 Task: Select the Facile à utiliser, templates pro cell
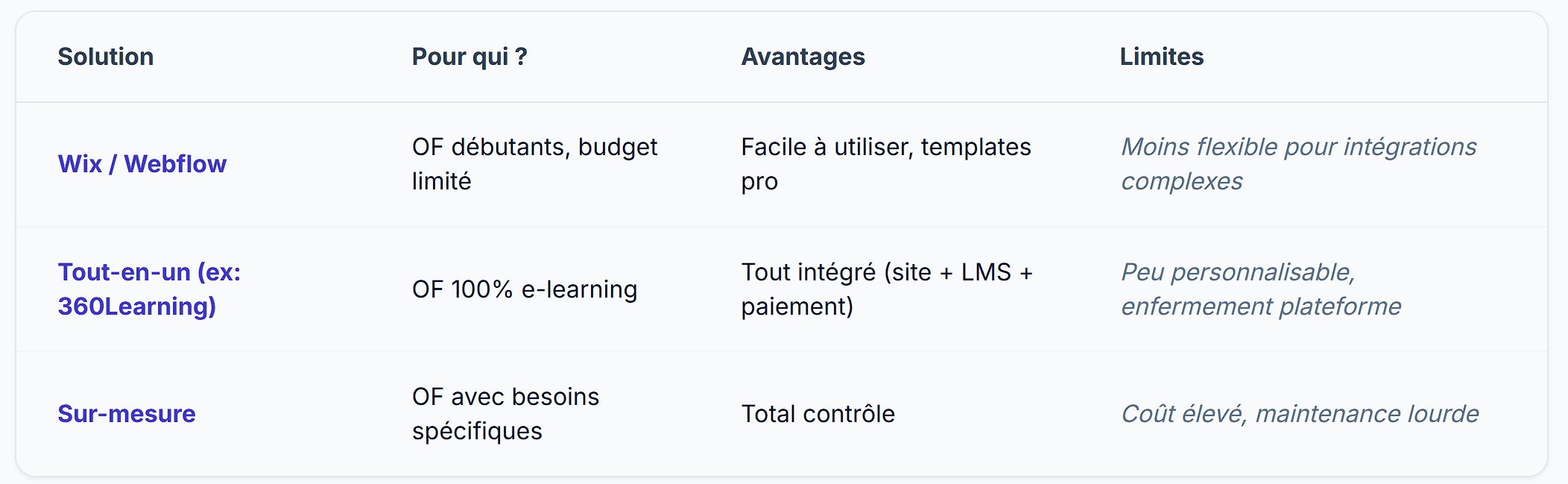pyautogui.click(x=885, y=164)
